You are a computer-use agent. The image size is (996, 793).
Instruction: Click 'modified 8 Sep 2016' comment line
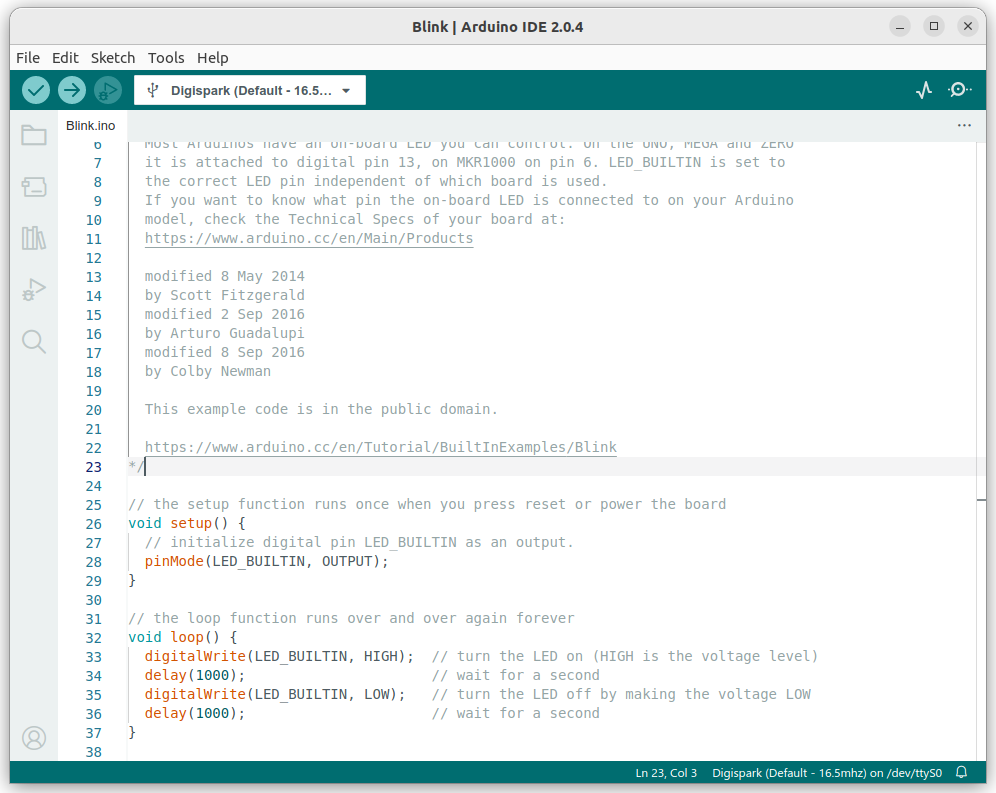click(x=225, y=353)
